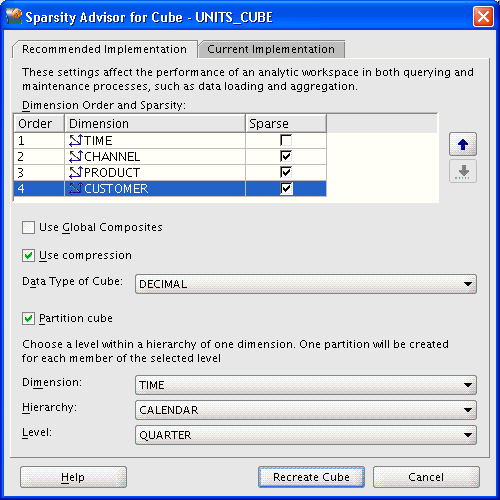500x500 pixels.
Task: Toggle the Sparse checkbox for TIME
Action: tap(286, 140)
